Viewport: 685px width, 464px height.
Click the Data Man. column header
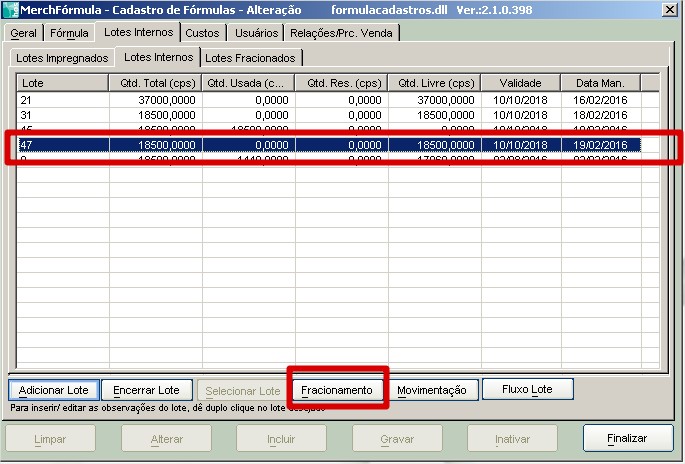point(600,83)
